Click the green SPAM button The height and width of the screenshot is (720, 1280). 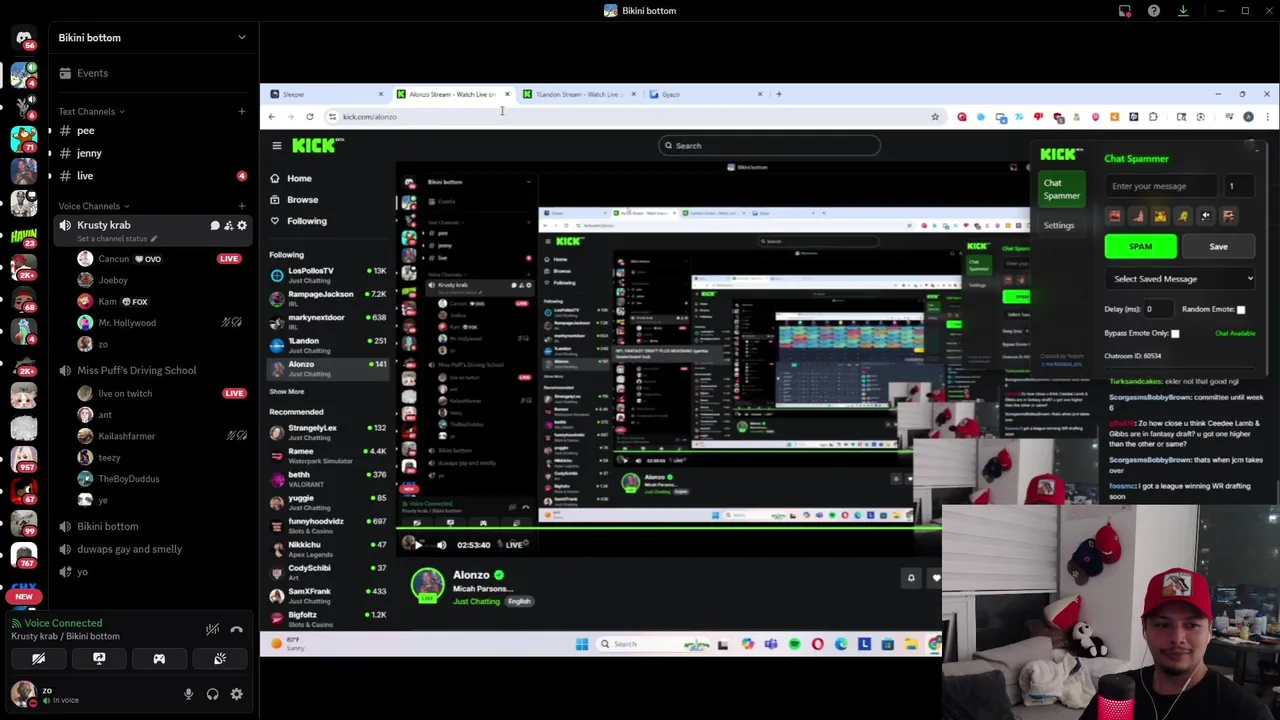coord(1141,247)
